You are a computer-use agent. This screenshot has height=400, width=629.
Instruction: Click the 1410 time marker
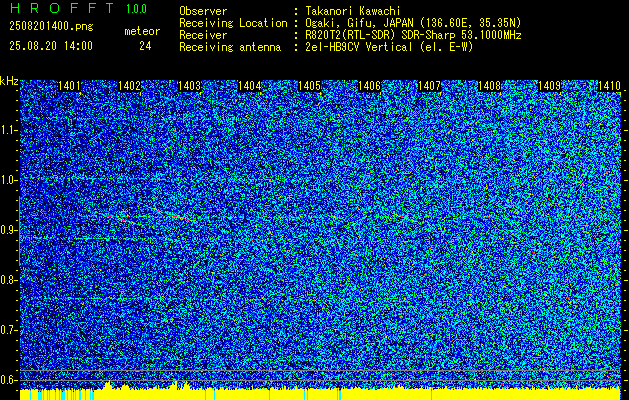[609, 86]
